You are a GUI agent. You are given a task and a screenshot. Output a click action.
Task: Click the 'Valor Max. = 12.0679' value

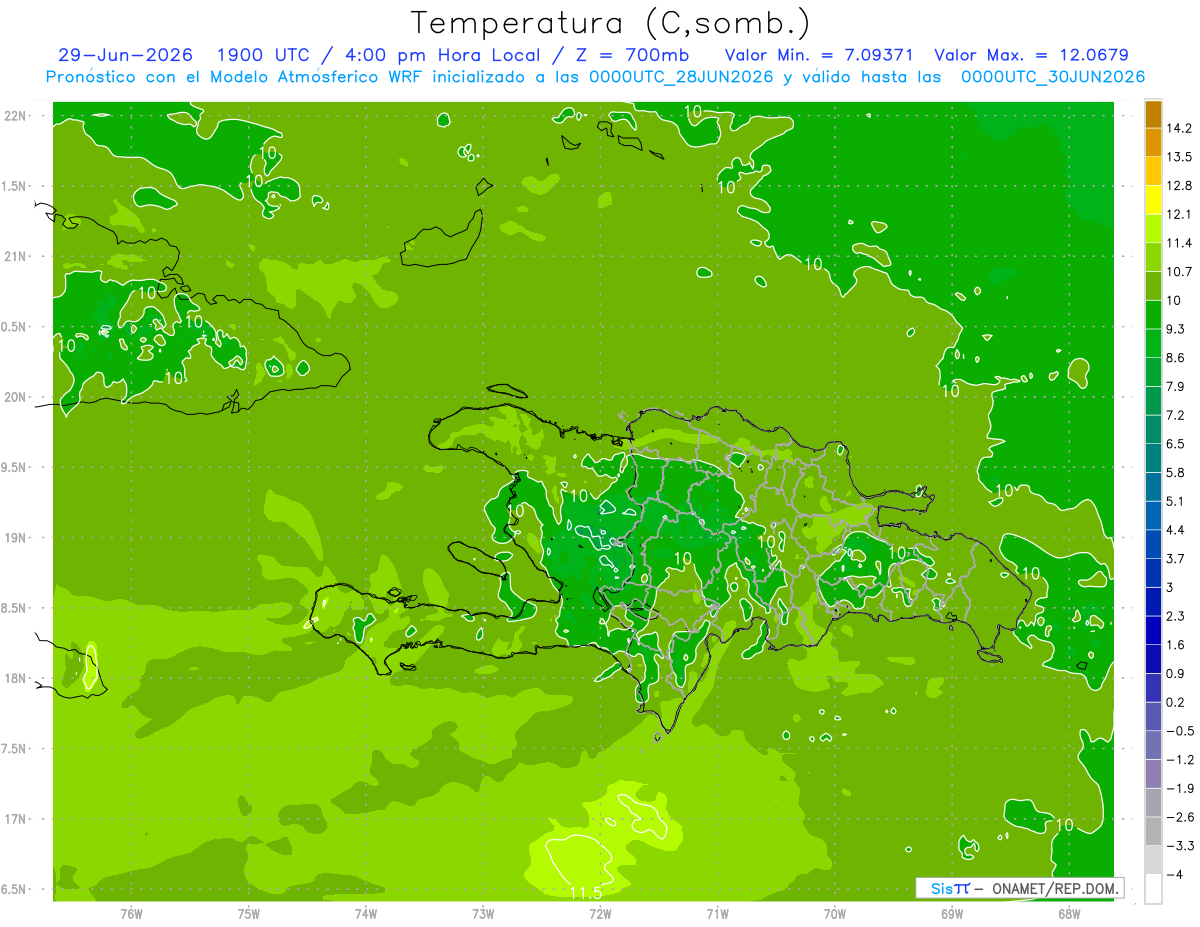[1031, 55]
